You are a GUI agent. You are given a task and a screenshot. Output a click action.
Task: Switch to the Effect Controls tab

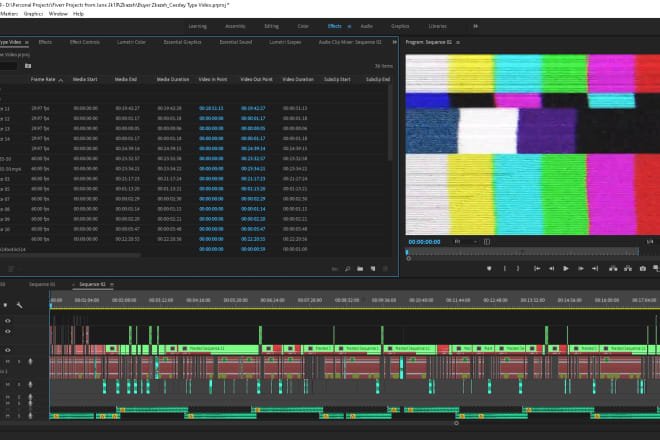pos(85,42)
